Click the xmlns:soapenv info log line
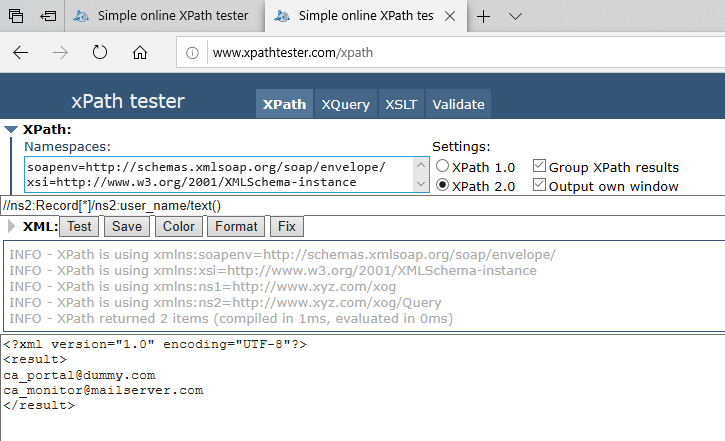This screenshot has height=441, width=725. coord(282,255)
